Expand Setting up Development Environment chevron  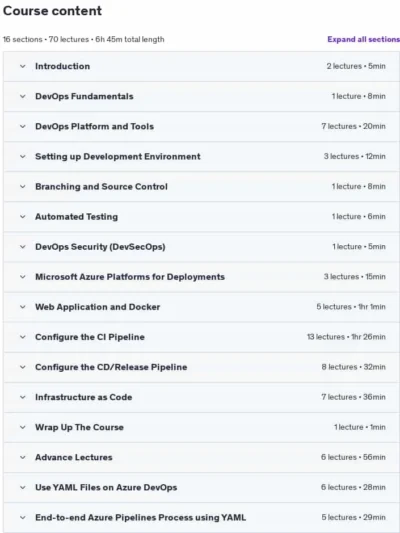pyautogui.click(x=23, y=157)
